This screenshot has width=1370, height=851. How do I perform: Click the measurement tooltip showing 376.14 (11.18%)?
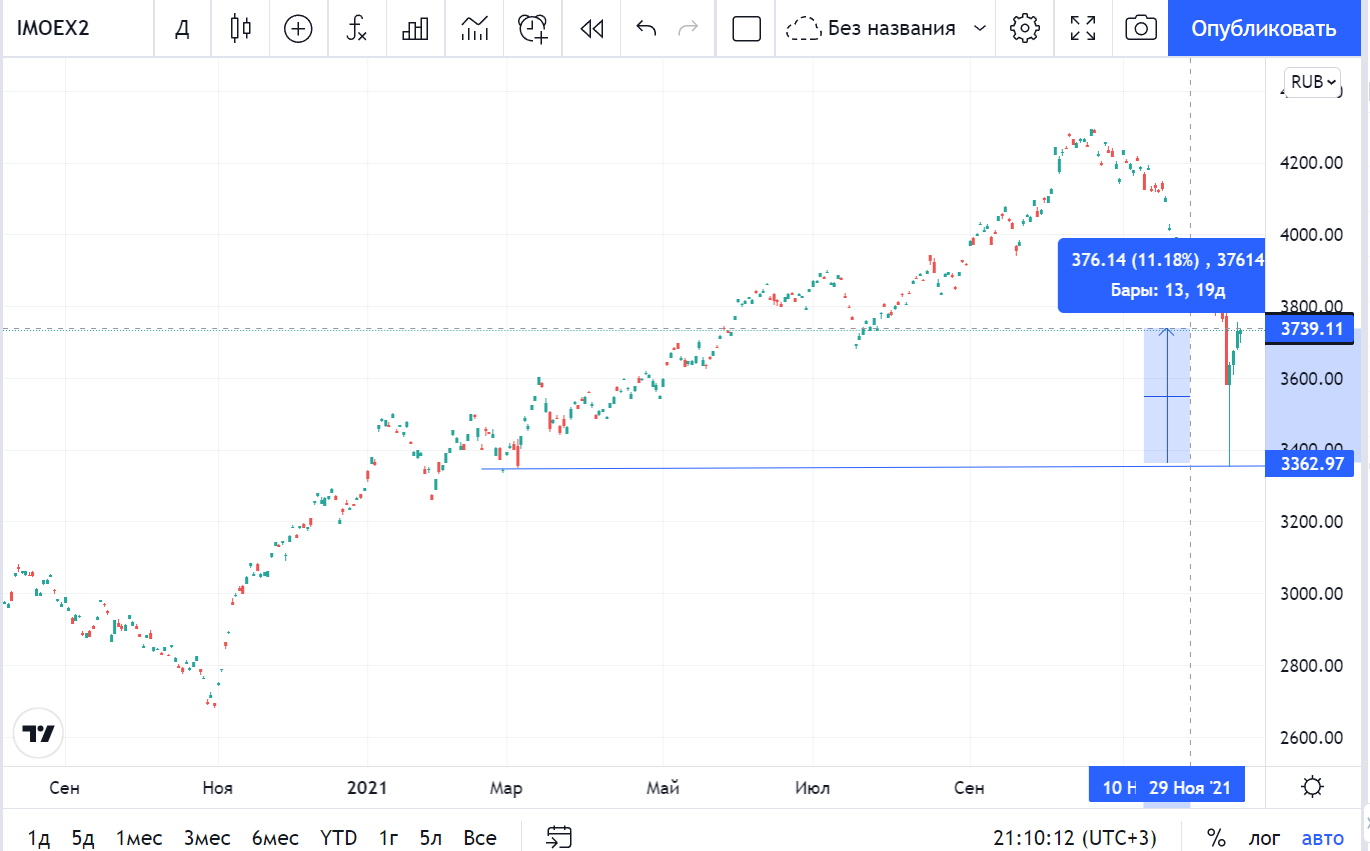1161,275
